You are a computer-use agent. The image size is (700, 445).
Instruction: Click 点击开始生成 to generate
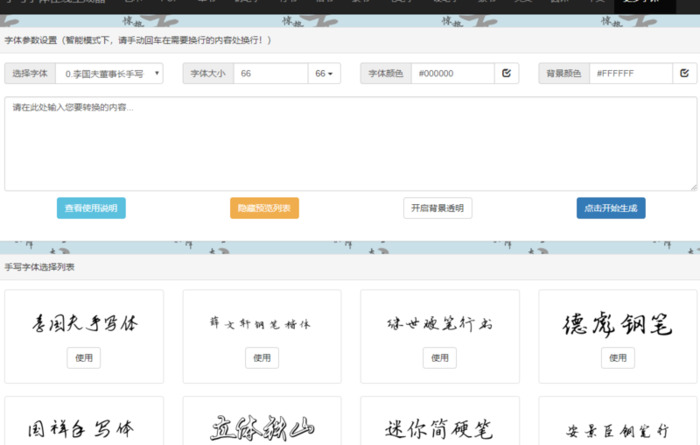pyautogui.click(x=611, y=208)
